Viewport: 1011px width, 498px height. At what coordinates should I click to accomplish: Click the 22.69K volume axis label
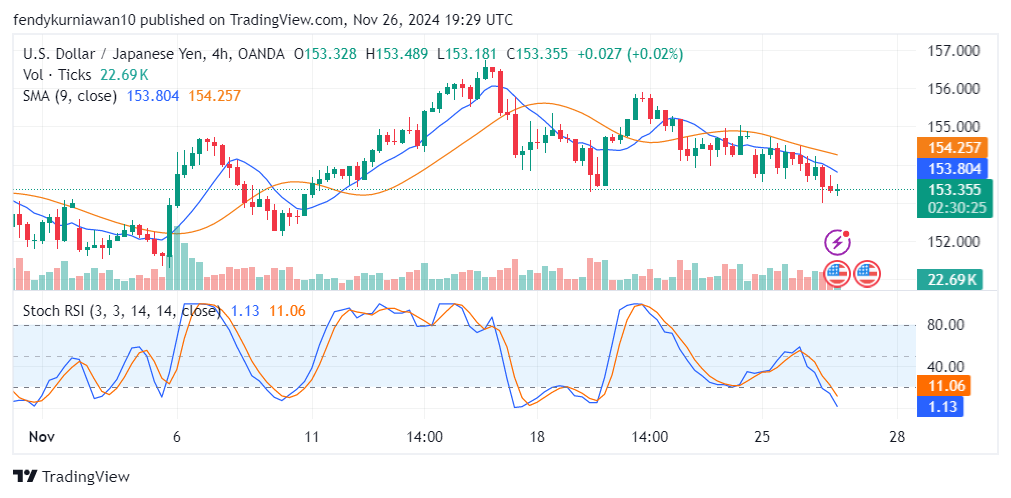coord(950,280)
